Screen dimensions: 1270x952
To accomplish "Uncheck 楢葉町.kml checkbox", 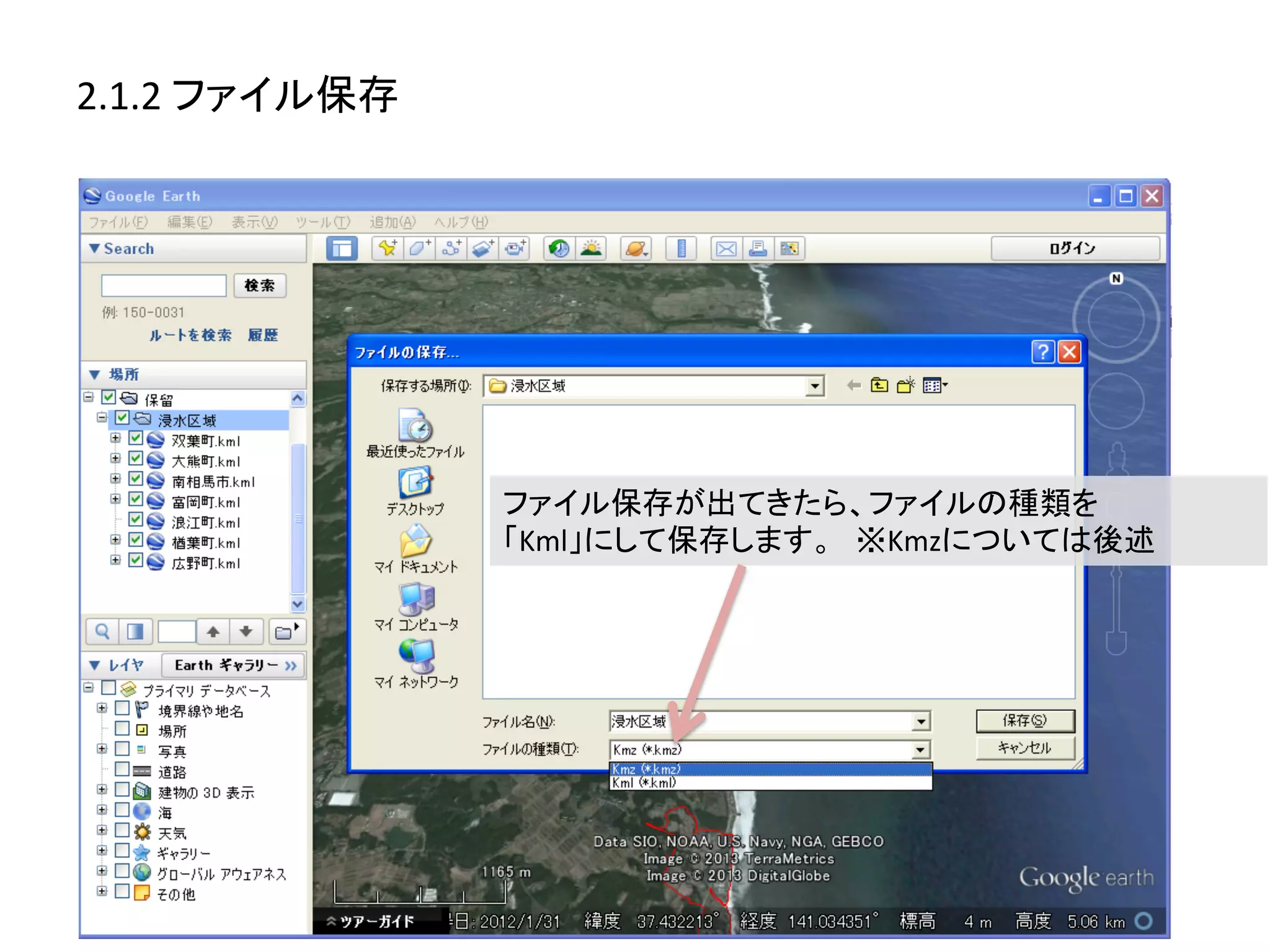I will (136, 540).
